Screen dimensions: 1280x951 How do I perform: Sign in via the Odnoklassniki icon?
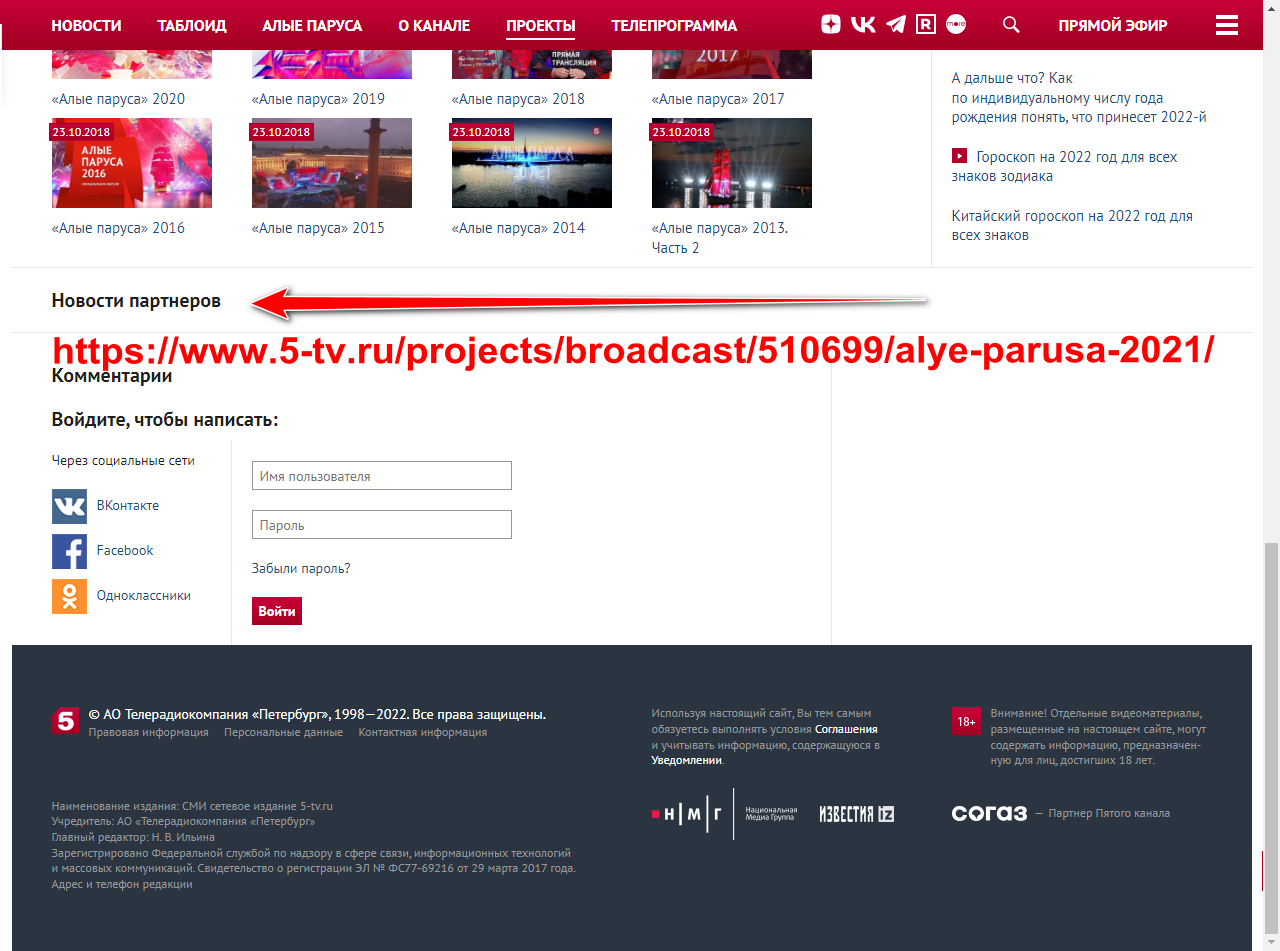tap(68, 595)
